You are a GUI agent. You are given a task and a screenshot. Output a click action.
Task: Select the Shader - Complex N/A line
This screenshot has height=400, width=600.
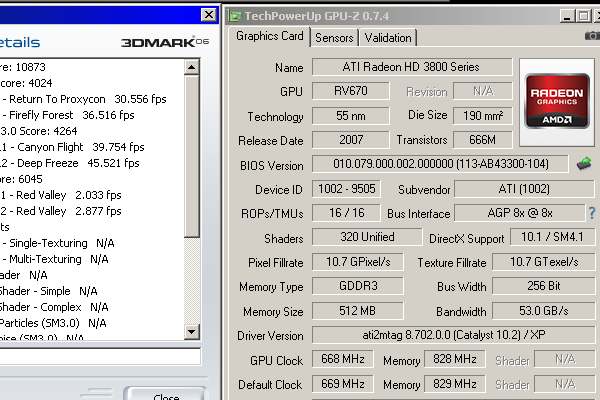(54, 307)
